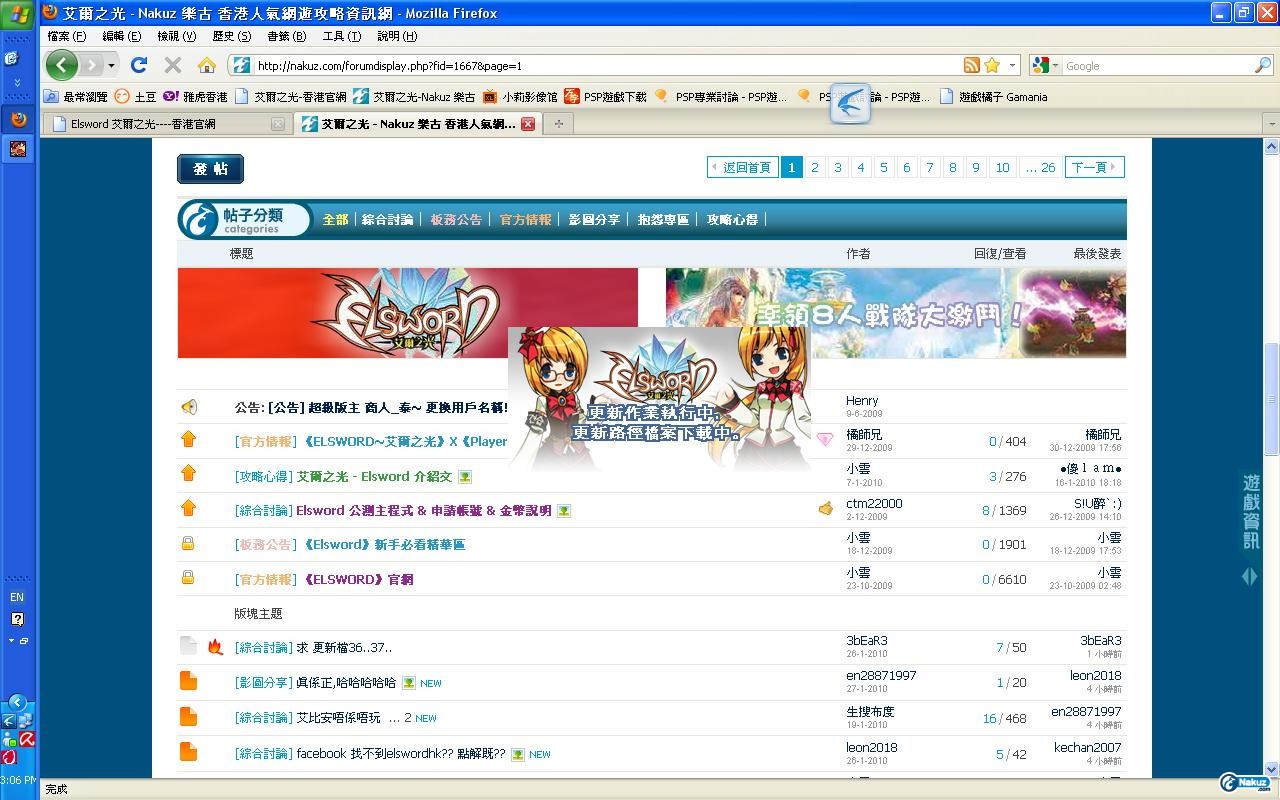Image resolution: width=1280 pixels, height=800 pixels.
Task: Select the 板務公告 category filter
Action: pos(457,219)
